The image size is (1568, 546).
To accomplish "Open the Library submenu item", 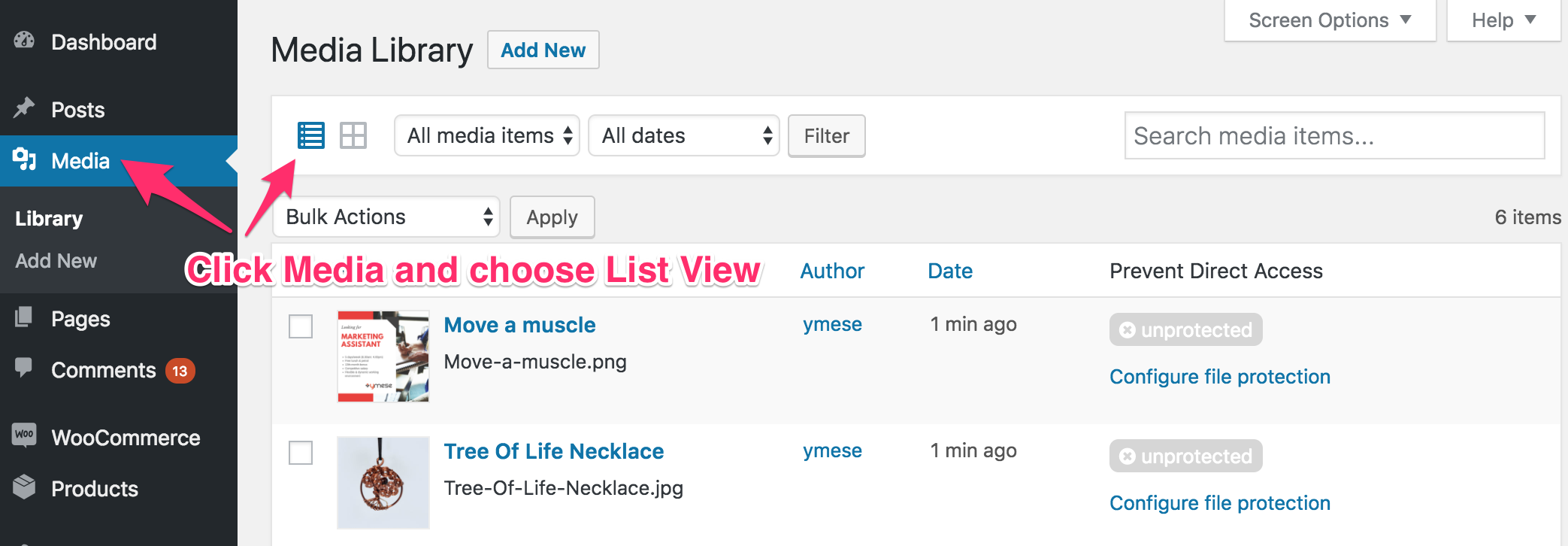I will click(50, 219).
